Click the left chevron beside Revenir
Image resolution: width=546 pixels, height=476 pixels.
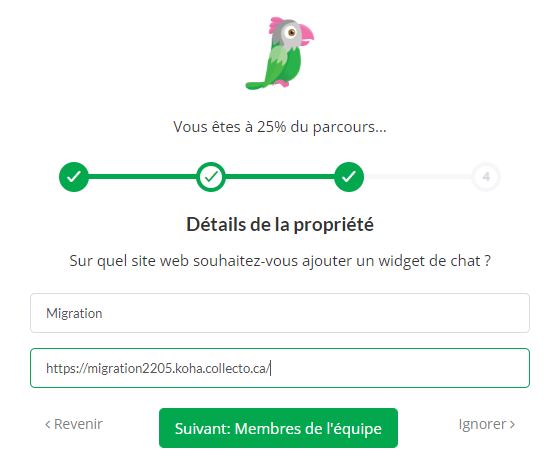pos(48,424)
